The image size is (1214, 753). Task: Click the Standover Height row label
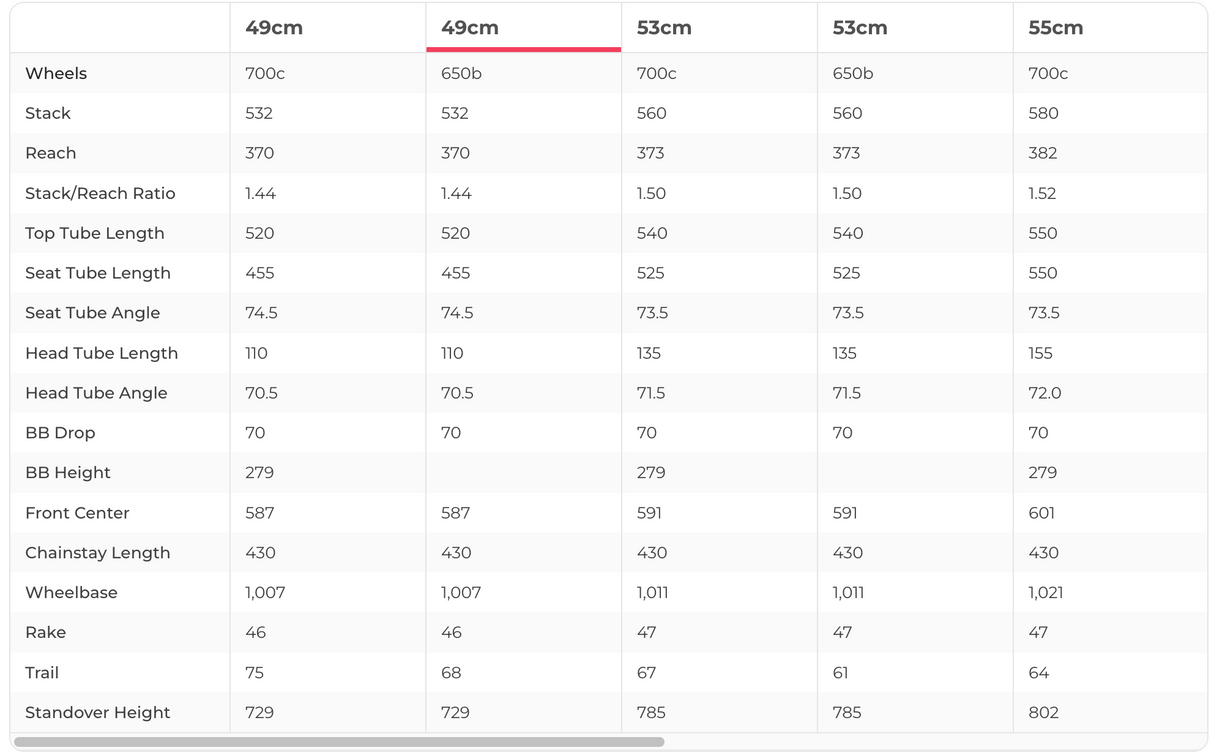tap(97, 712)
